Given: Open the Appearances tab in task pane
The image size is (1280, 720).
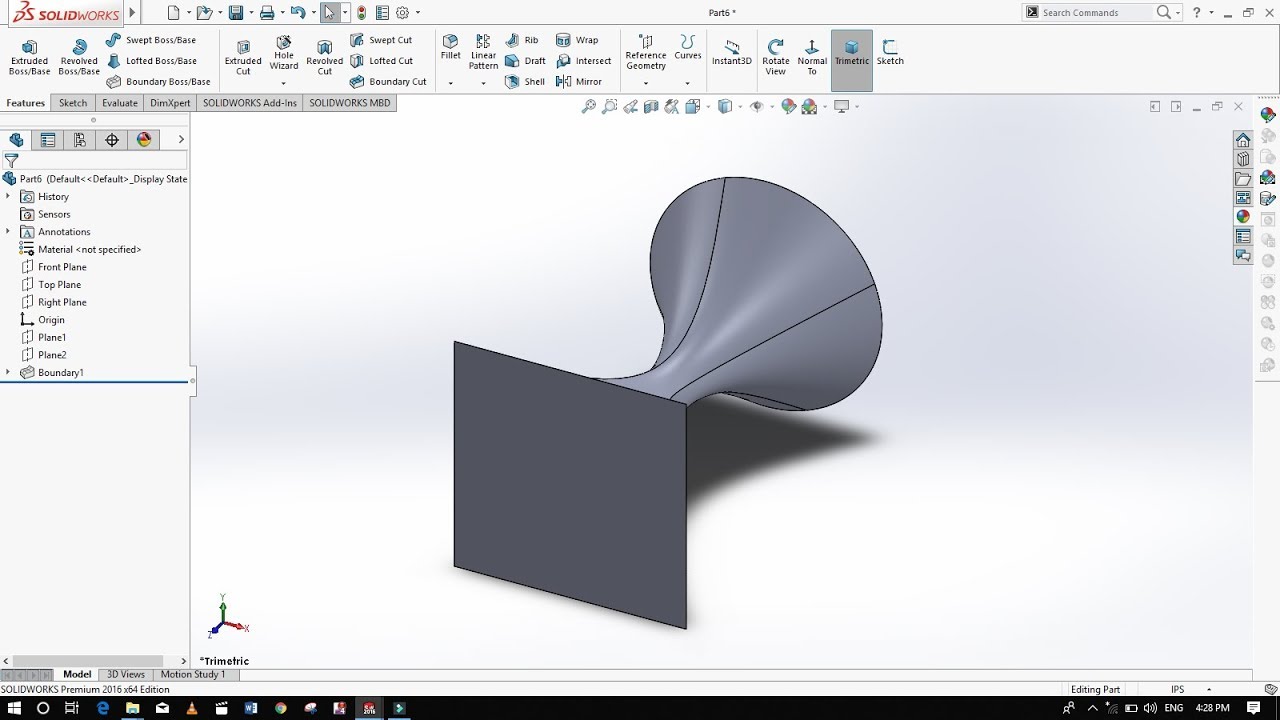Looking at the screenshot, I should pyautogui.click(x=1243, y=216).
